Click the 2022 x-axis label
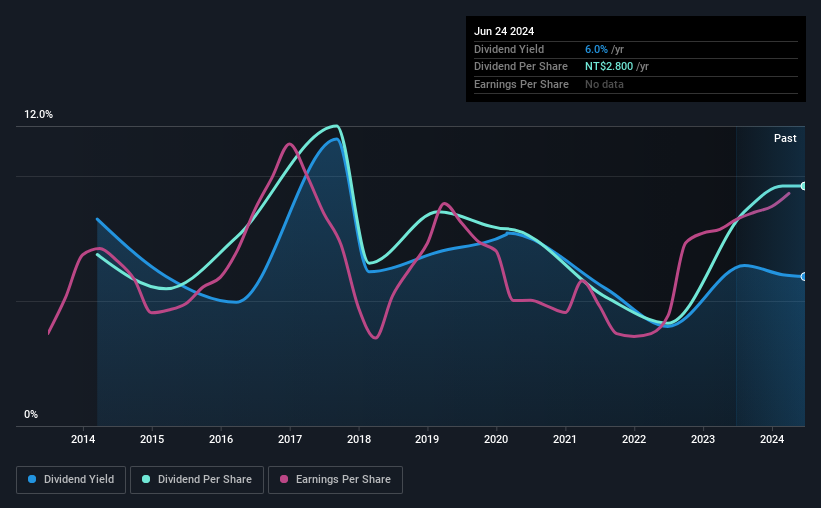Screen dimensions: 821x508 coord(634,439)
